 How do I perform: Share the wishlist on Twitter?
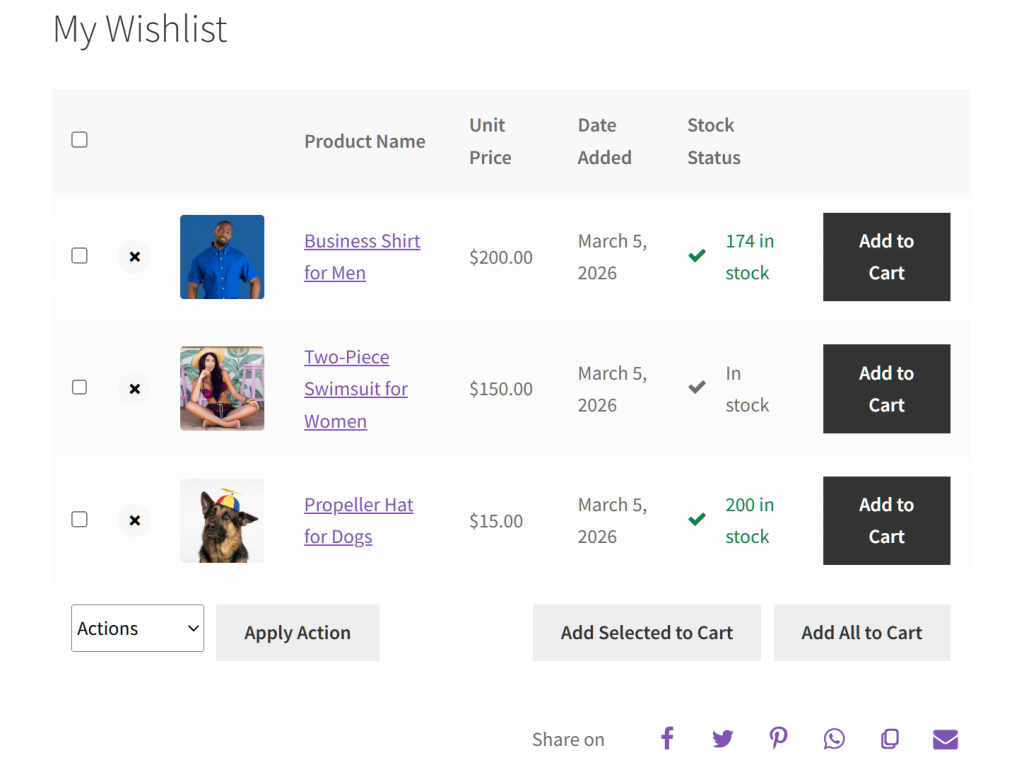pyautogui.click(x=723, y=738)
